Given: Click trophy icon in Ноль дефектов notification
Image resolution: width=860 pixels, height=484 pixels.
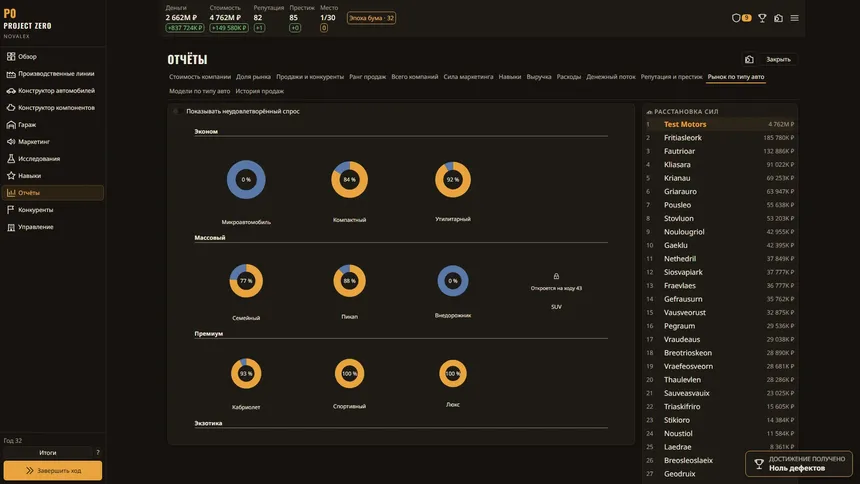Looking at the screenshot, I should pos(759,464).
